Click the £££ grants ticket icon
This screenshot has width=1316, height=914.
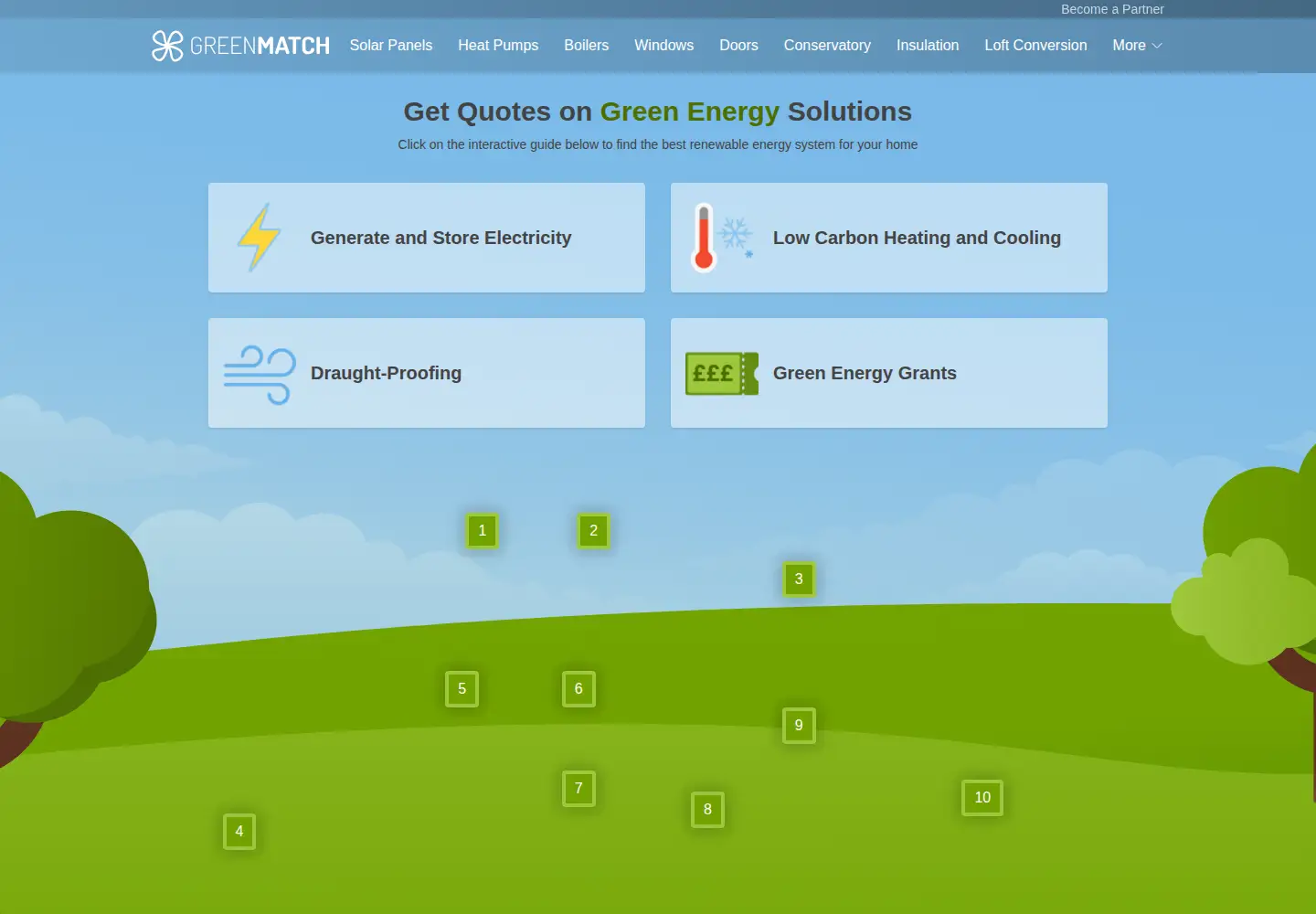pos(722,373)
